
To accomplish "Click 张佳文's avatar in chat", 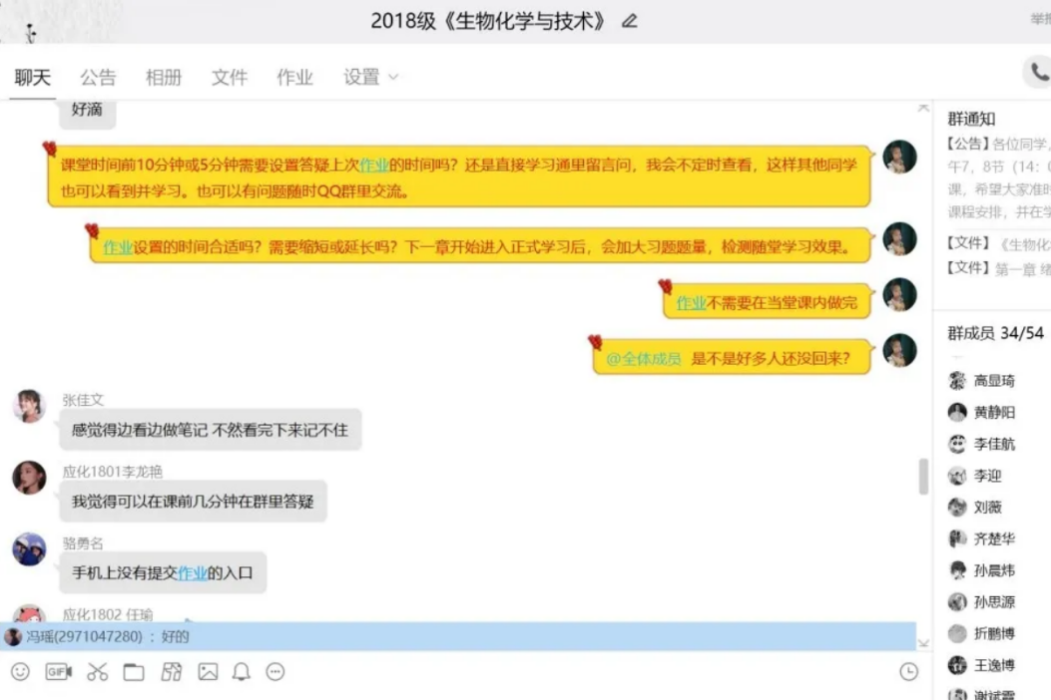I will point(29,406).
